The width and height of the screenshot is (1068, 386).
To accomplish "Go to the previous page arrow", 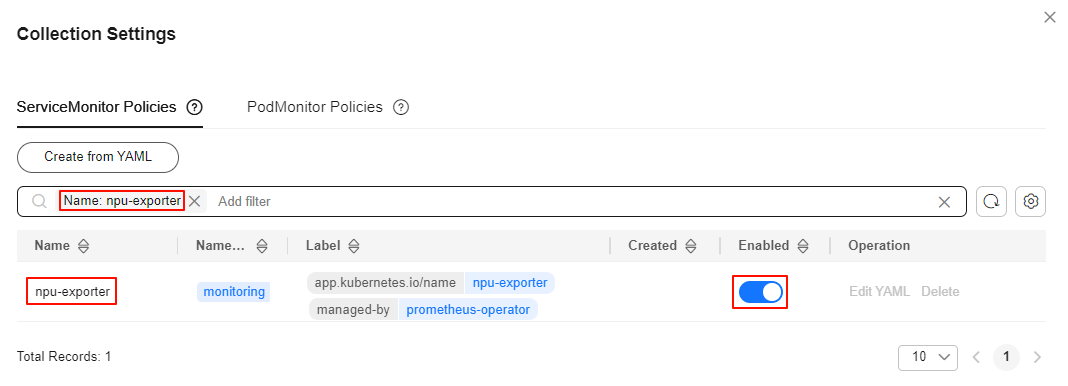I will pos(976,357).
